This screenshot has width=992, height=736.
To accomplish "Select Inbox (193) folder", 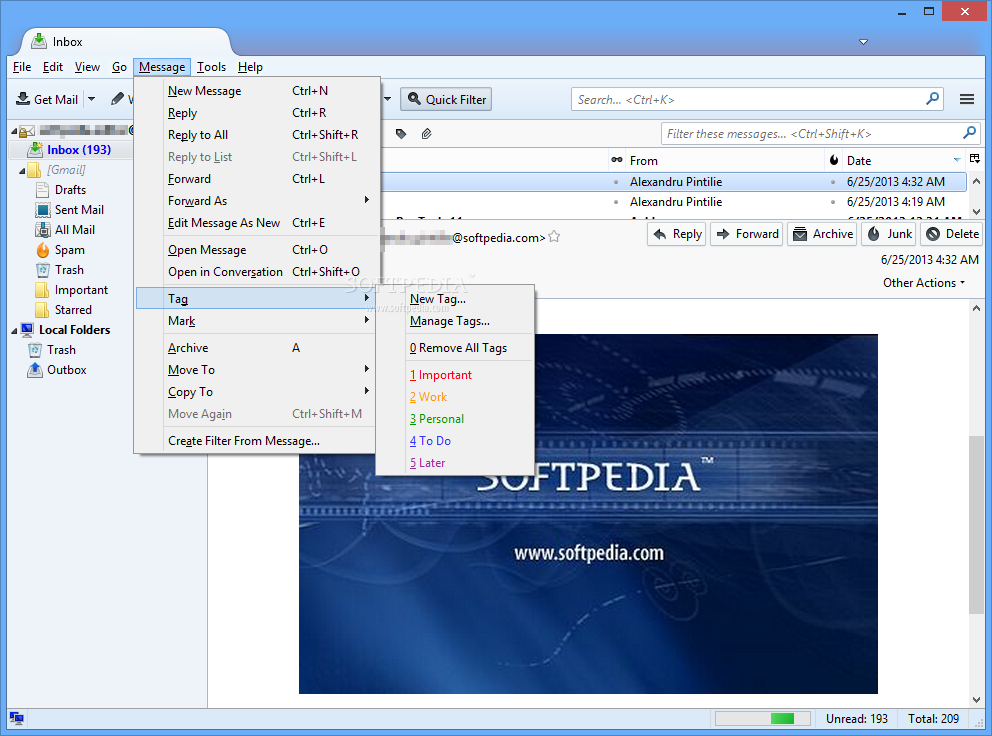I will (x=78, y=150).
